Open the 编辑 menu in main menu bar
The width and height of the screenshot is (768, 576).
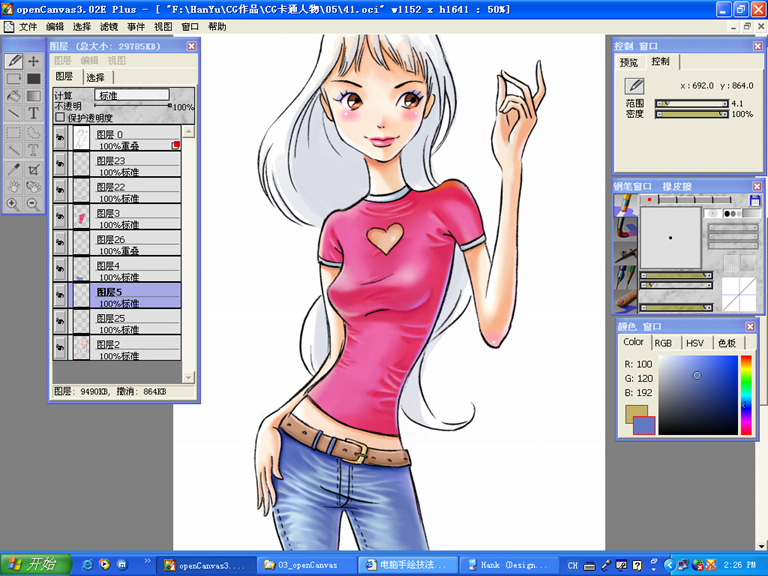[x=55, y=26]
